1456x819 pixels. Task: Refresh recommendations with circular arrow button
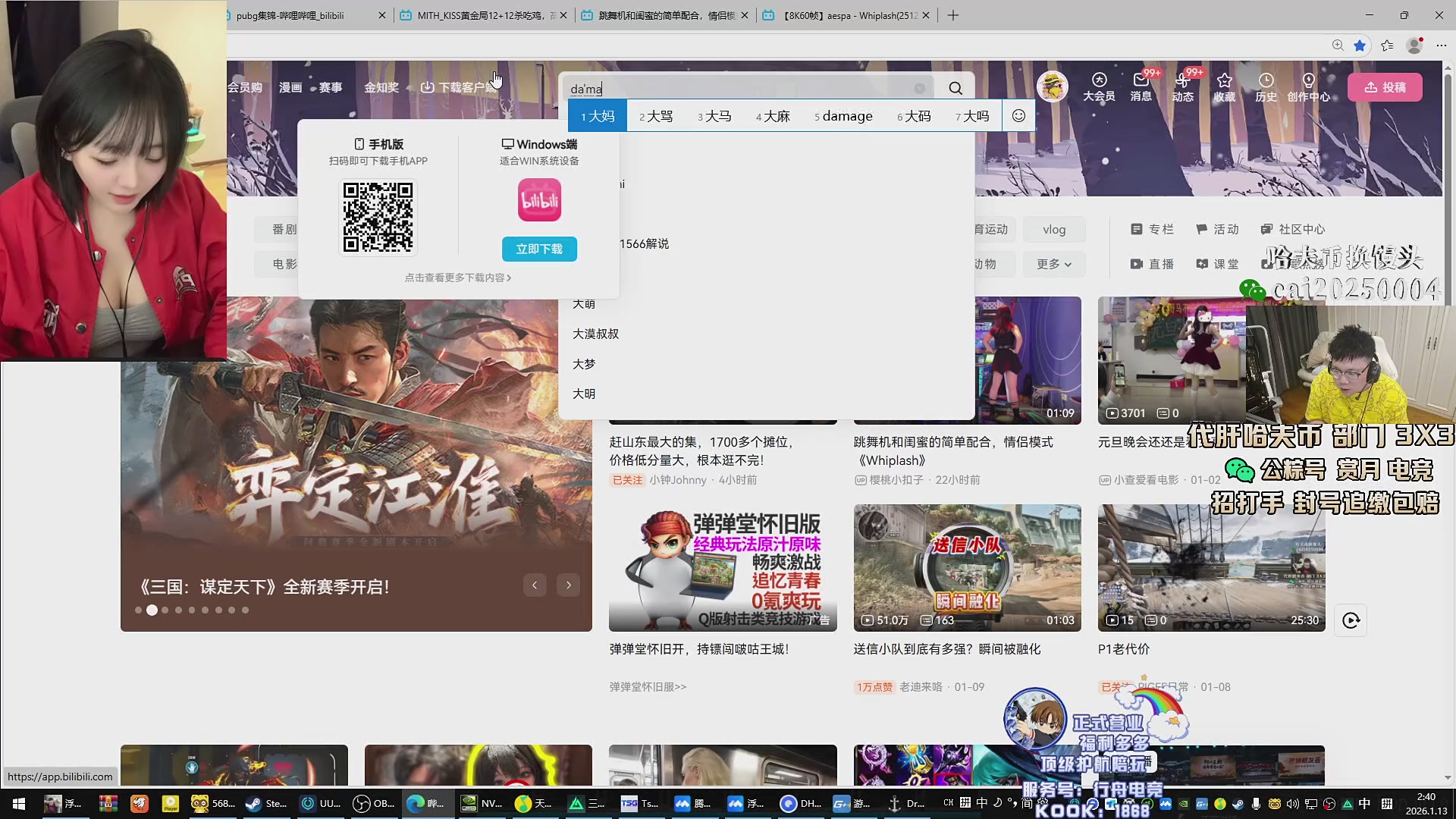click(x=1351, y=620)
